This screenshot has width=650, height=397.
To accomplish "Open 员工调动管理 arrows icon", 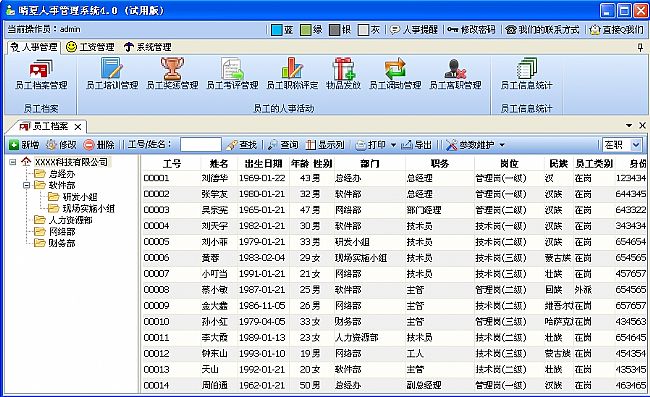I will (395, 75).
